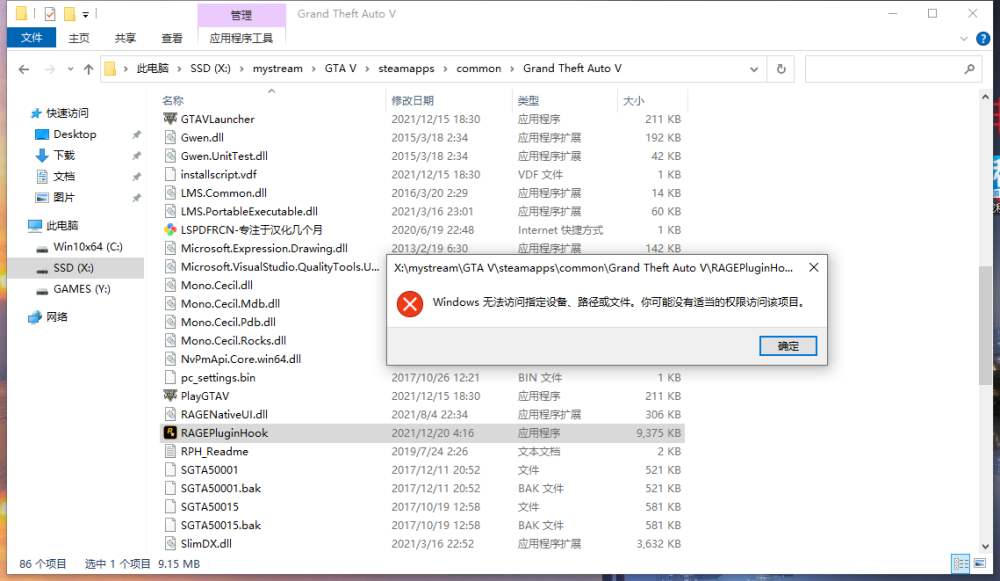Click the LSPDFRCN internet shortcut icon
The width and height of the screenshot is (1000, 581).
coord(171,229)
